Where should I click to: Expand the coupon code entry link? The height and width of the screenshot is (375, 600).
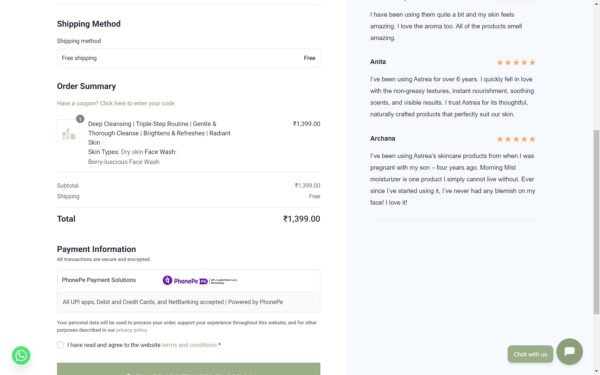[116, 103]
